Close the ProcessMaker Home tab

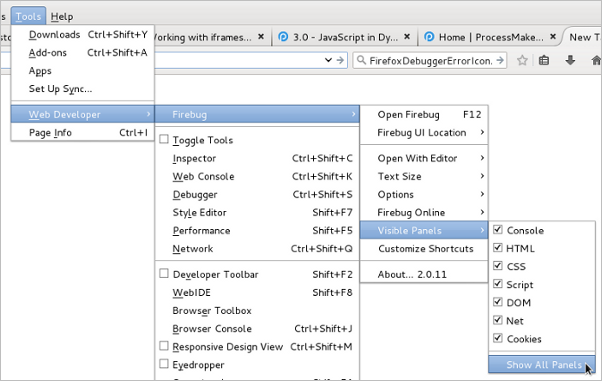click(x=553, y=36)
